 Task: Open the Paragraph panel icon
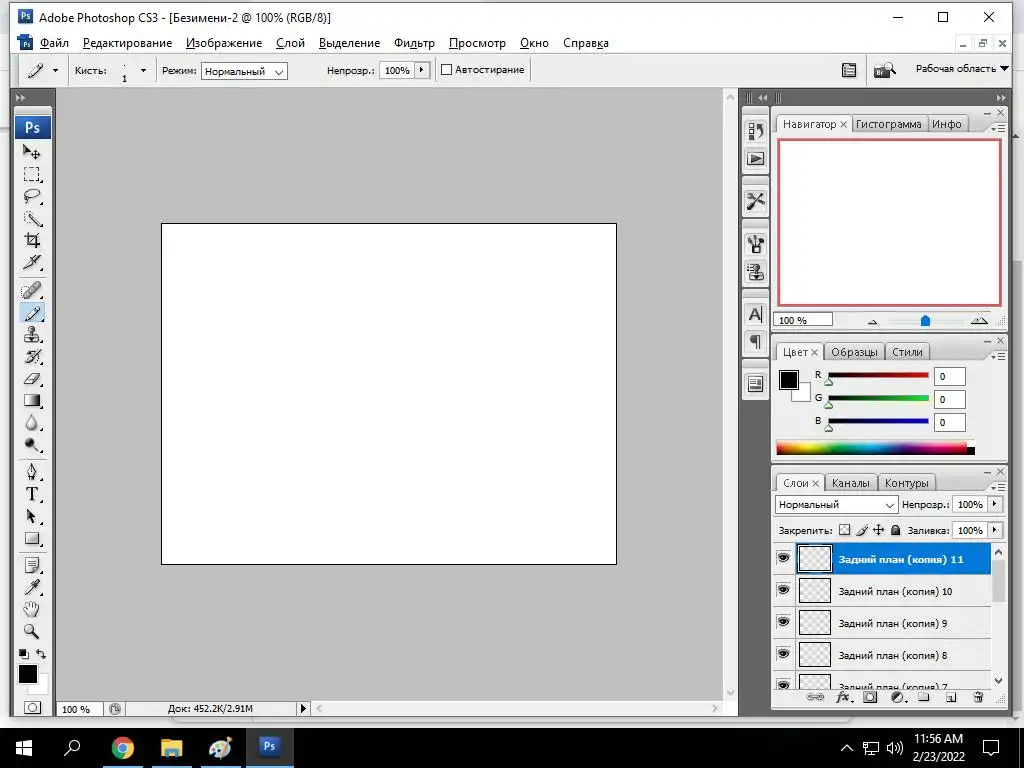[756, 342]
